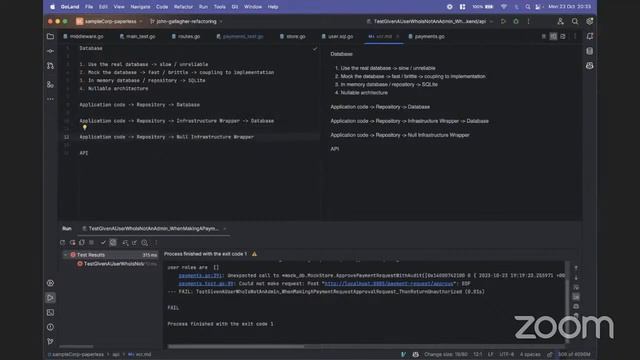Run the selected test configuration
The image size is (640, 360).
pyautogui.click(x=503, y=21)
